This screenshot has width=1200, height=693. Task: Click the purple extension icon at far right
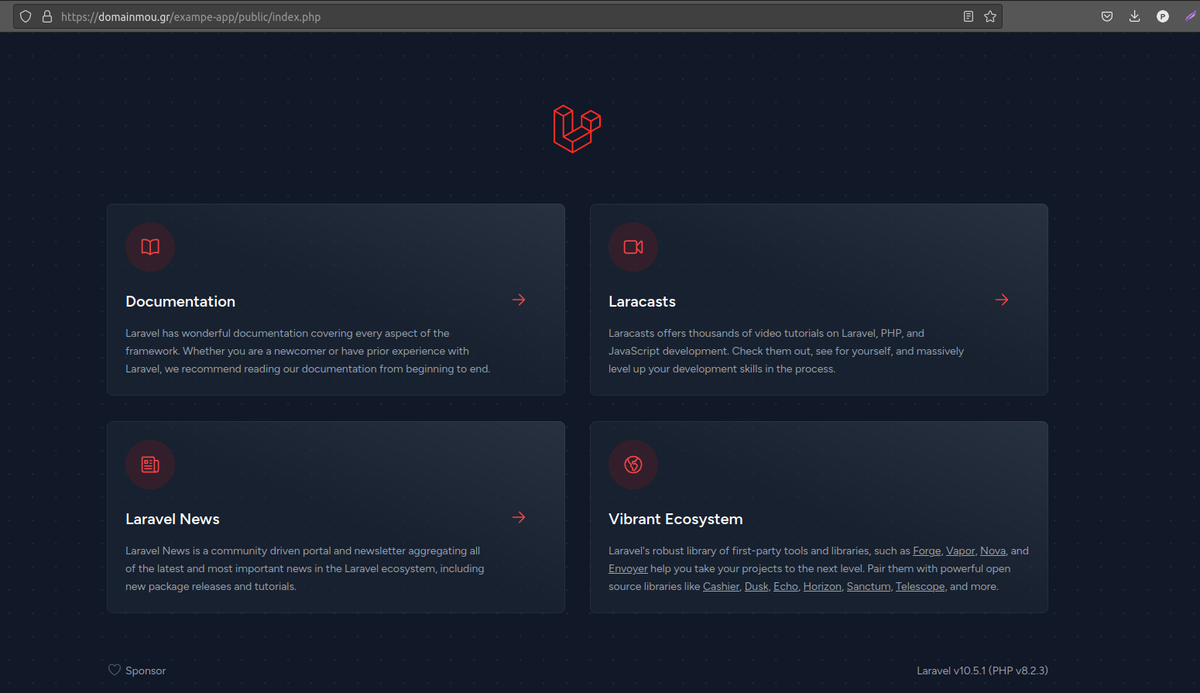pyautogui.click(x=1190, y=17)
